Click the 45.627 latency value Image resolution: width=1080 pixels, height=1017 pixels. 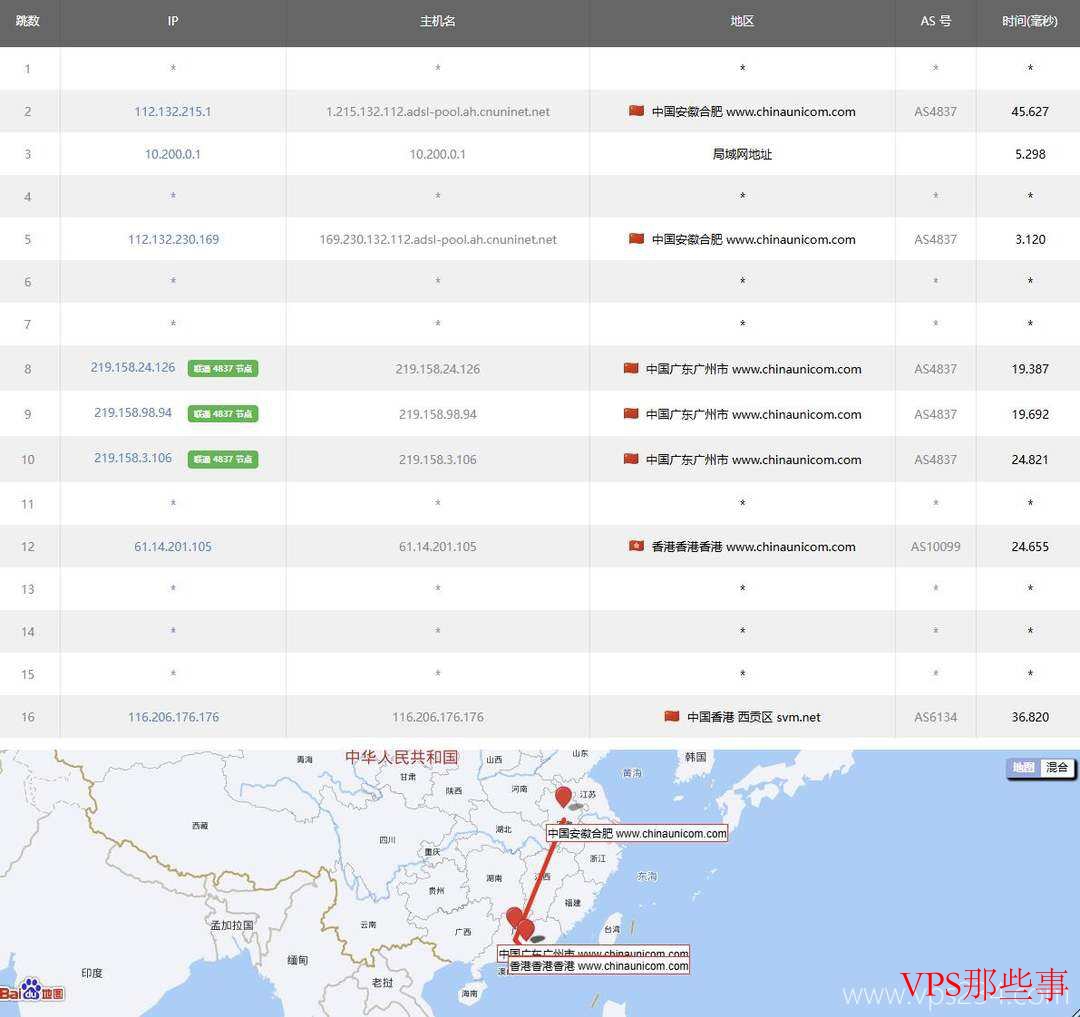click(x=1030, y=112)
